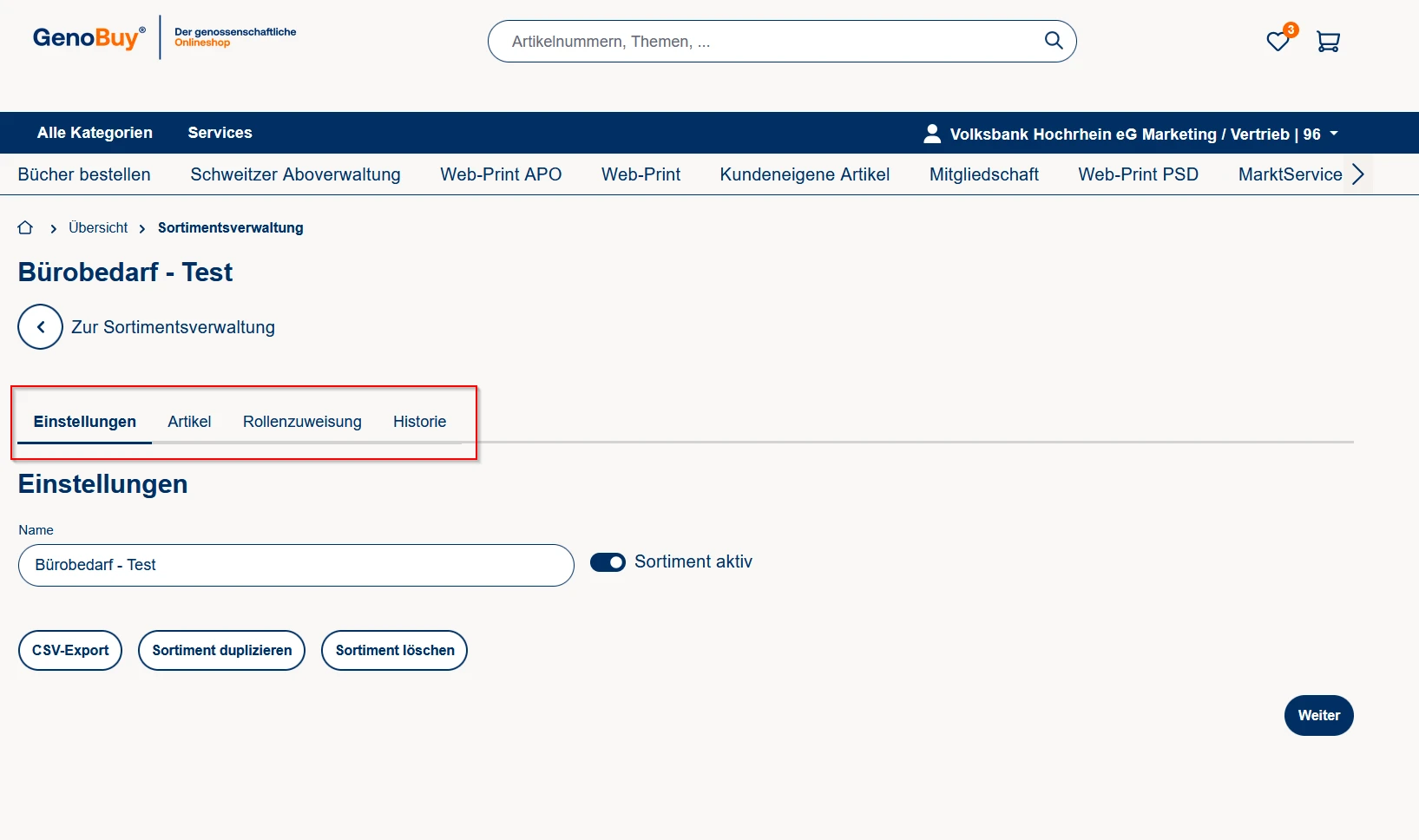Viewport: 1419px width, 840px height.
Task: Open the Historie tab
Action: (419, 422)
